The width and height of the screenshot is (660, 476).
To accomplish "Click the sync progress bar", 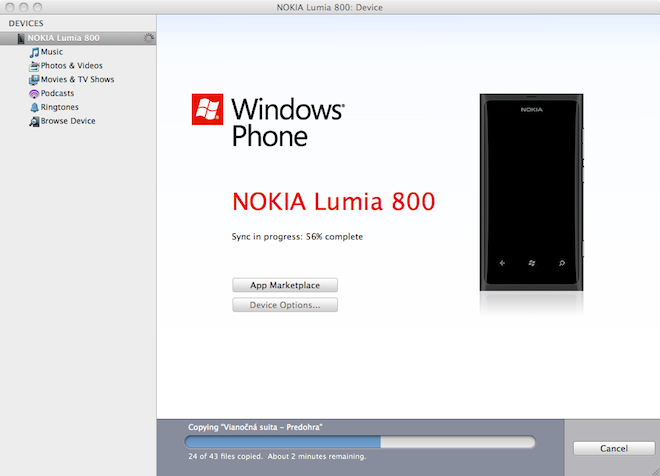I will 360,442.
